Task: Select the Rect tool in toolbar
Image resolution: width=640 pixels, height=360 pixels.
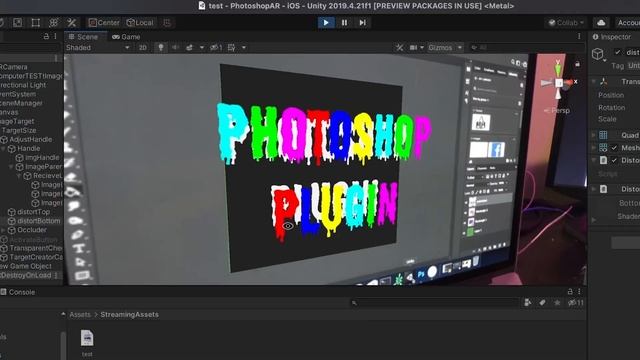Action: click(x=36, y=22)
